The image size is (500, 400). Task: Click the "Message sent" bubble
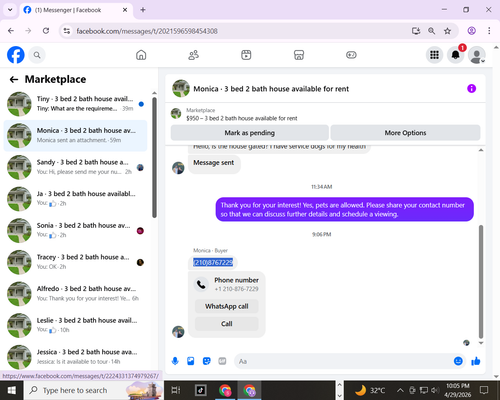214,163
